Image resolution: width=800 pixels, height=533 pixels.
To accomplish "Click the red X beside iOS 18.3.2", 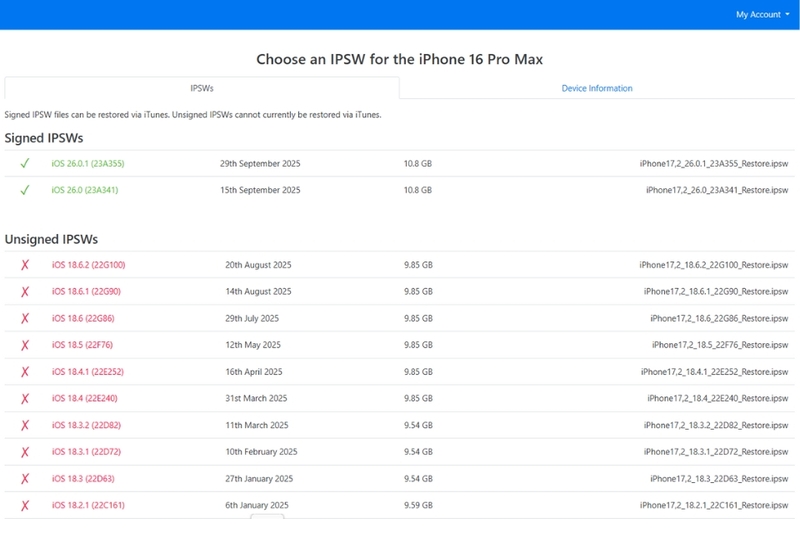I will pos(25,425).
